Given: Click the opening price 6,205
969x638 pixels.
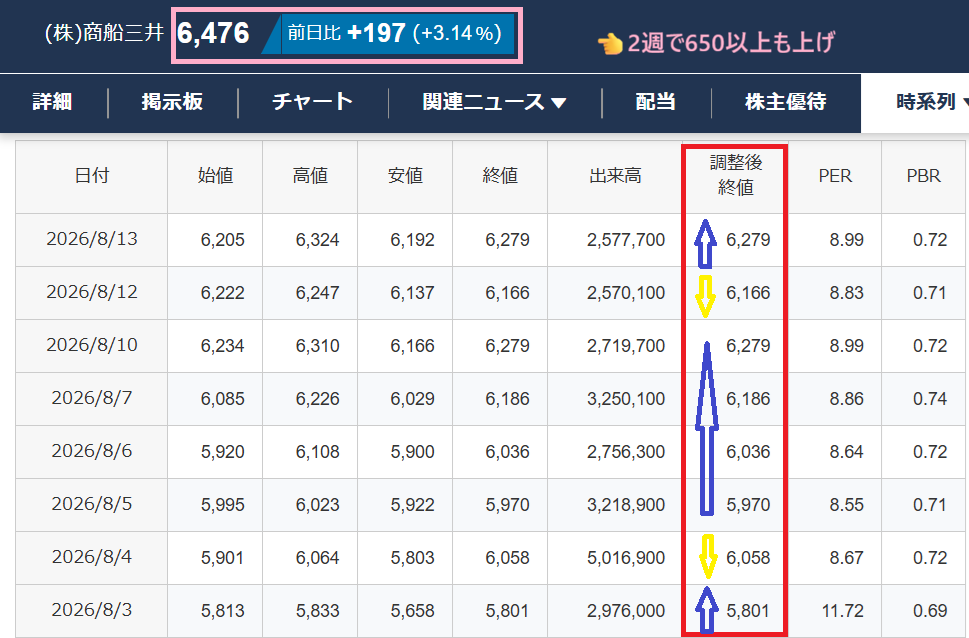Looking at the screenshot, I should tap(222, 240).
